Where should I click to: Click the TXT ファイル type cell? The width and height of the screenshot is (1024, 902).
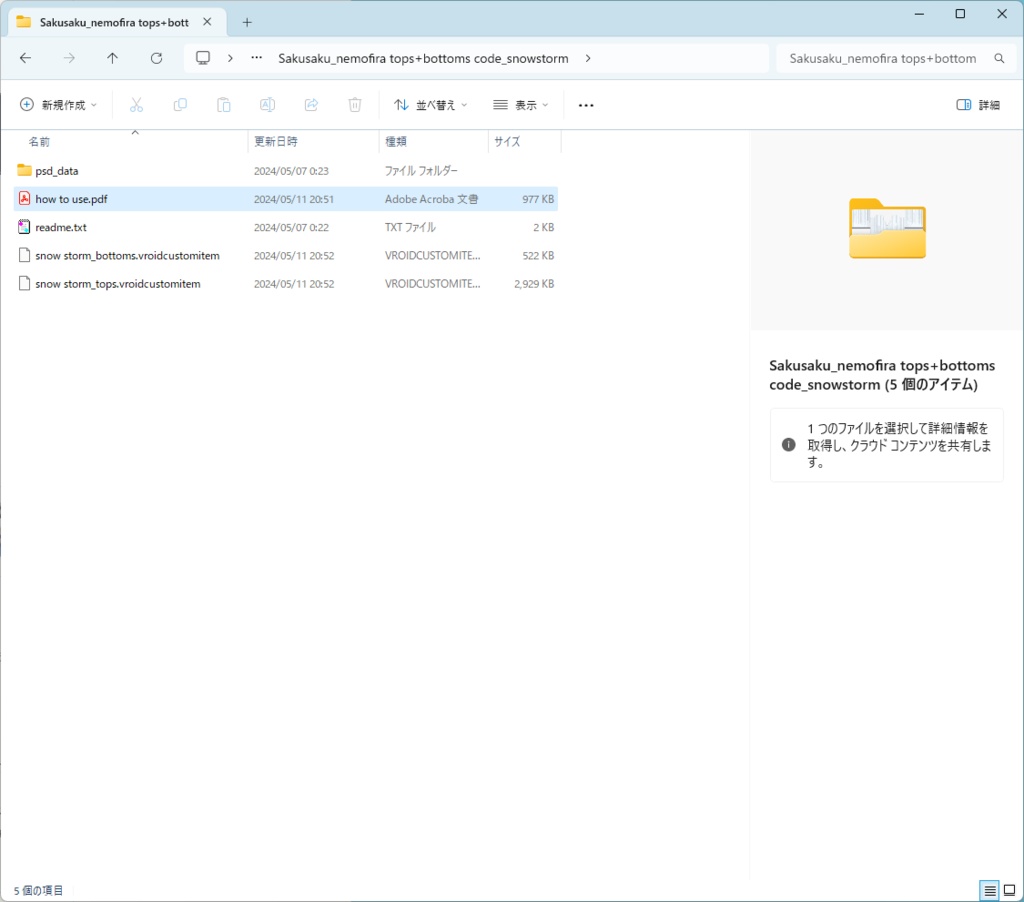coord(410,227)
